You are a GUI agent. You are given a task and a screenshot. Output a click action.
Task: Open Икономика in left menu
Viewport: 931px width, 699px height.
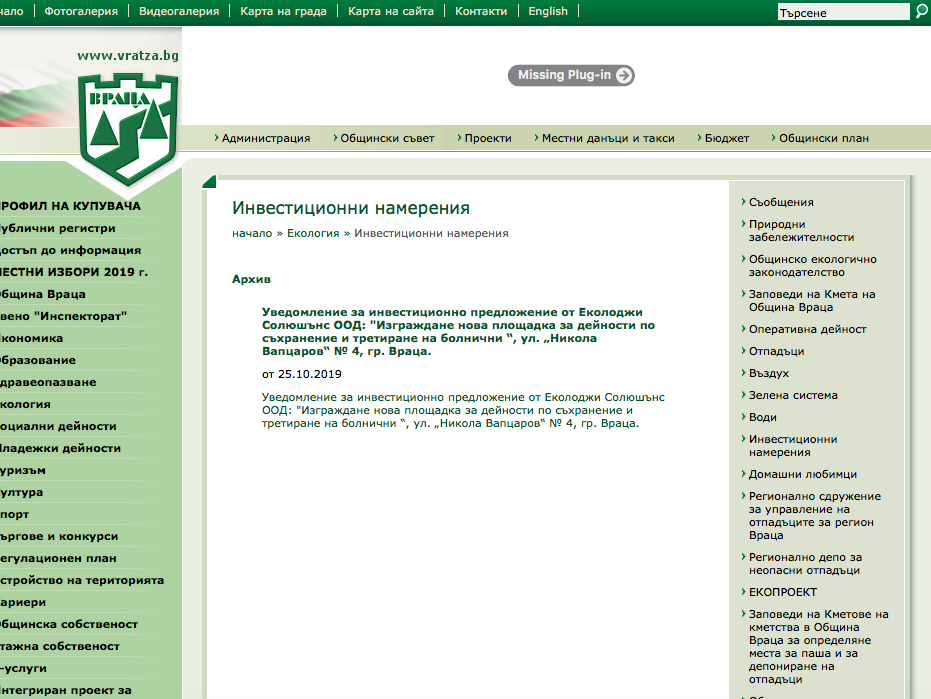[x=31, y=338]
